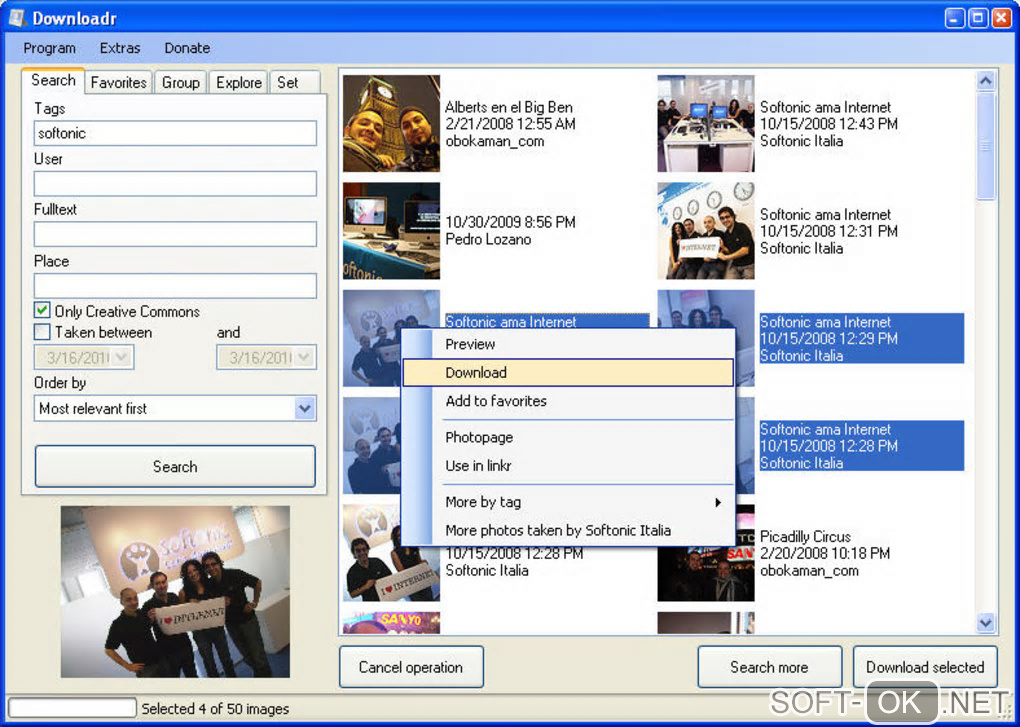Open Photopage from the context menu
The image size is (1020, 727).
click(568, 438)
